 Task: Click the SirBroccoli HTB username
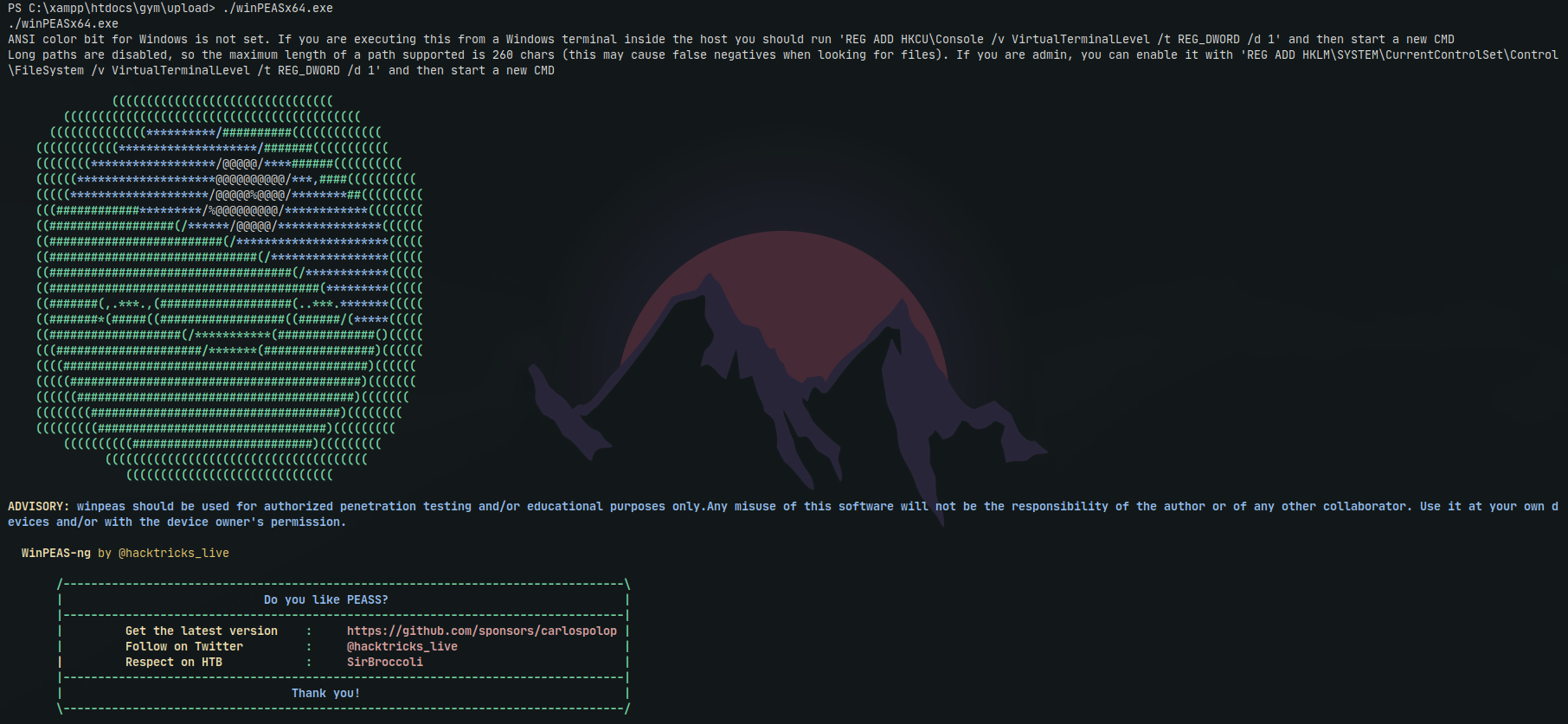pos(384,662)
